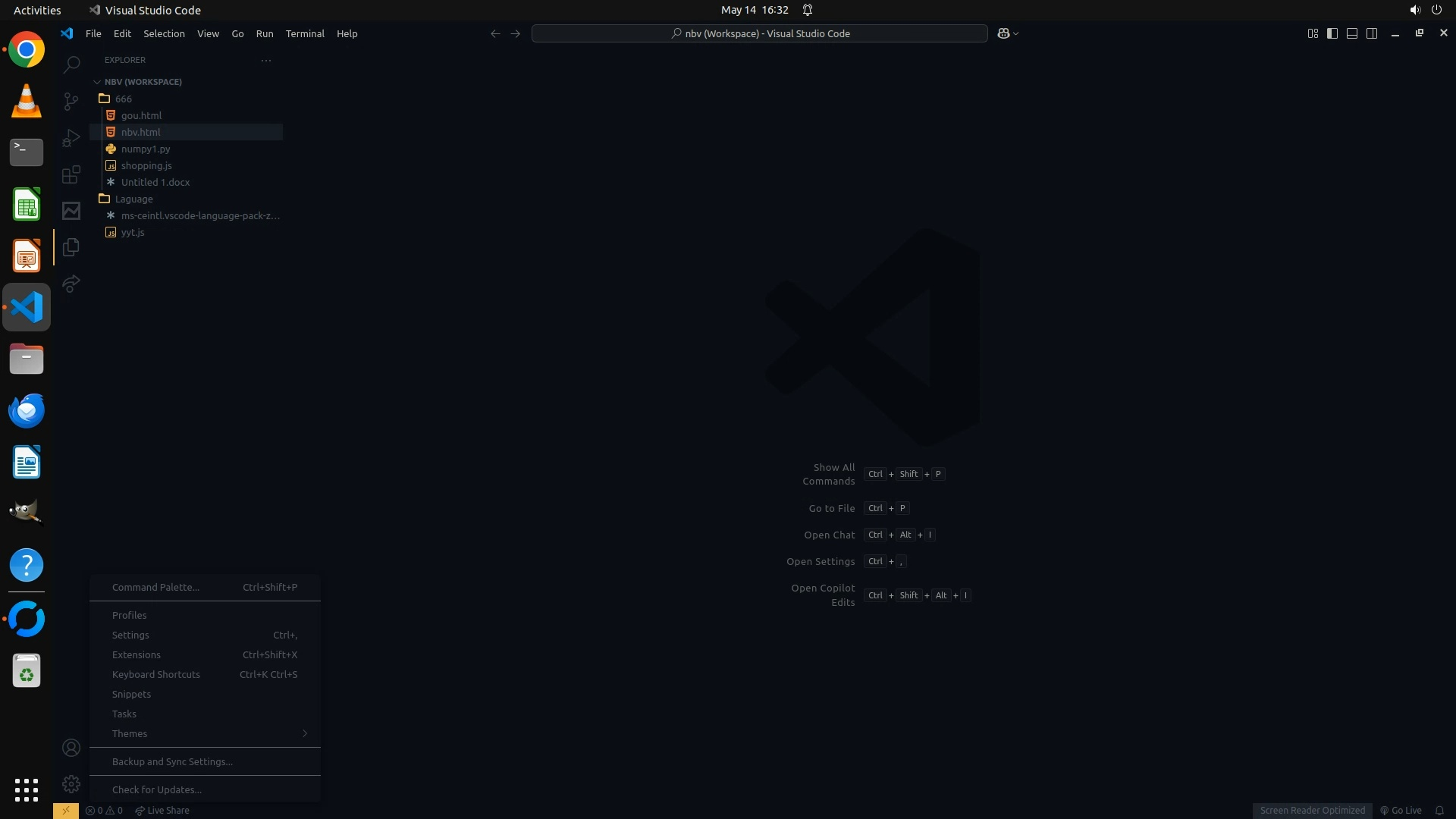This screenshot has width=1456, height=819.
Task: Toggle the secondary side bar layout button
Action: [1372, 33]
